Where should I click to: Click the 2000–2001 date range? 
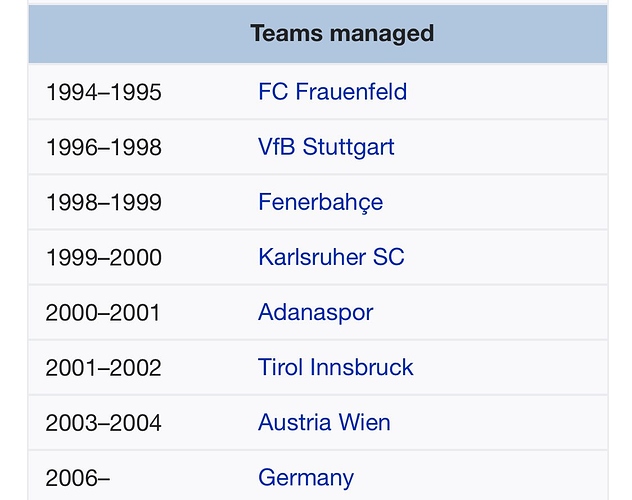point(103,312)
